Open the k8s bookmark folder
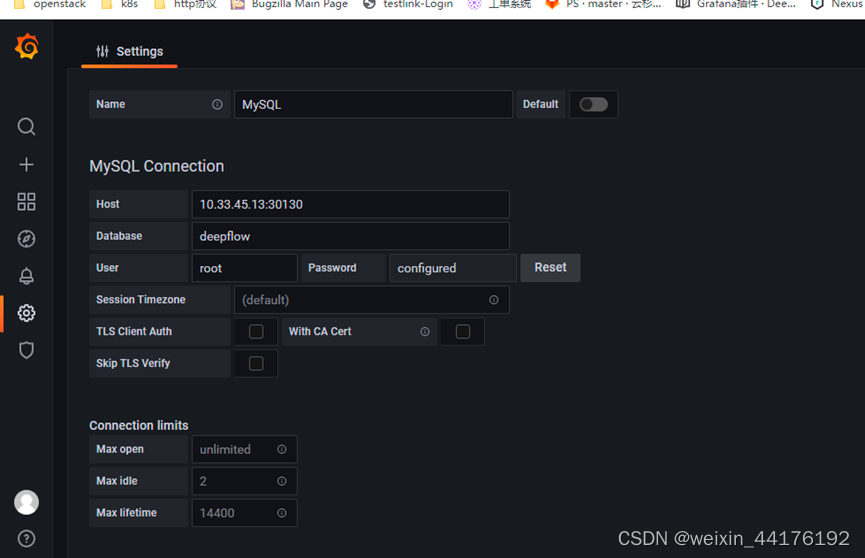865x558 pixels. 120,4
